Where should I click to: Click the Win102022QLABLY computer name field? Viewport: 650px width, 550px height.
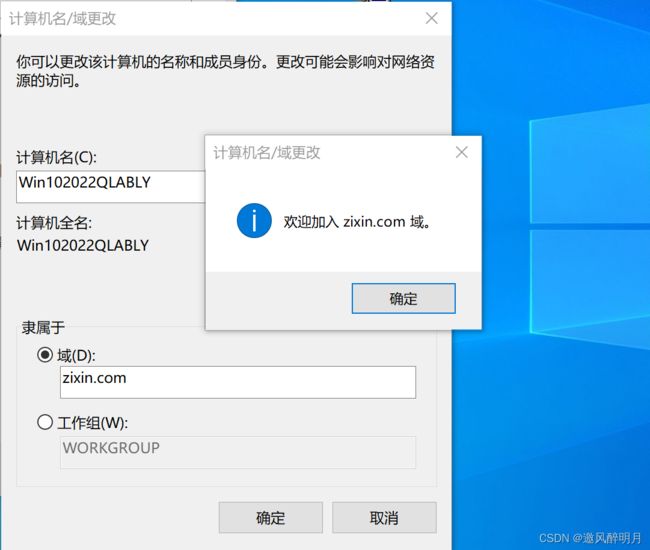click(x=111, y=187)
